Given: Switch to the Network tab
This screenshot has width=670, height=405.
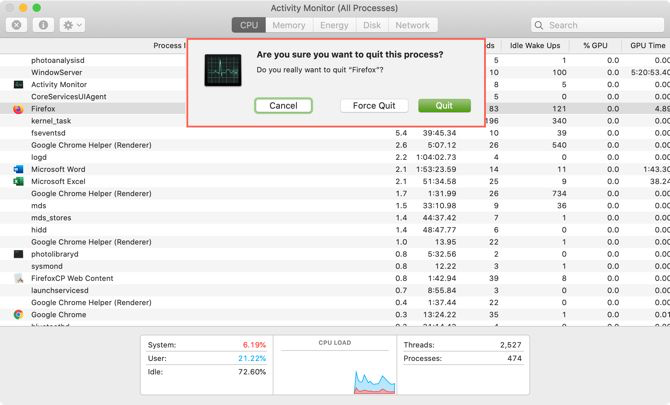Looking at the screenshot, I should pyautogui.click(x=412, y=25).
